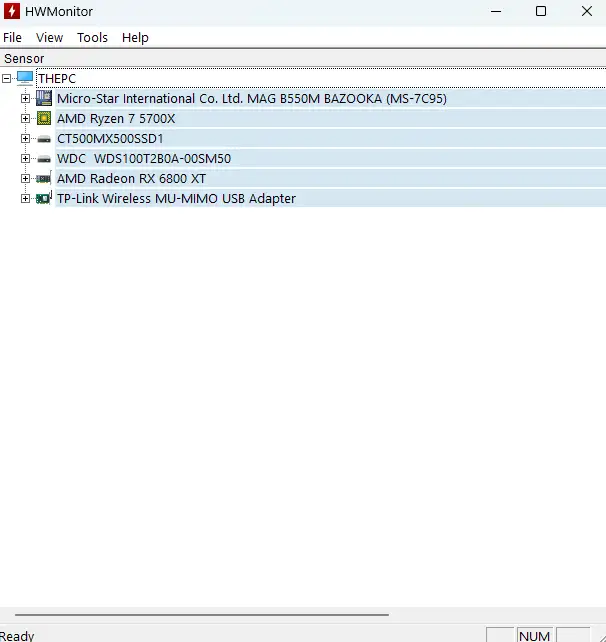Select the AMD Radeon RX 6800 XT row
This screenshot has height=642, width=606.
(x=330, y=179)
